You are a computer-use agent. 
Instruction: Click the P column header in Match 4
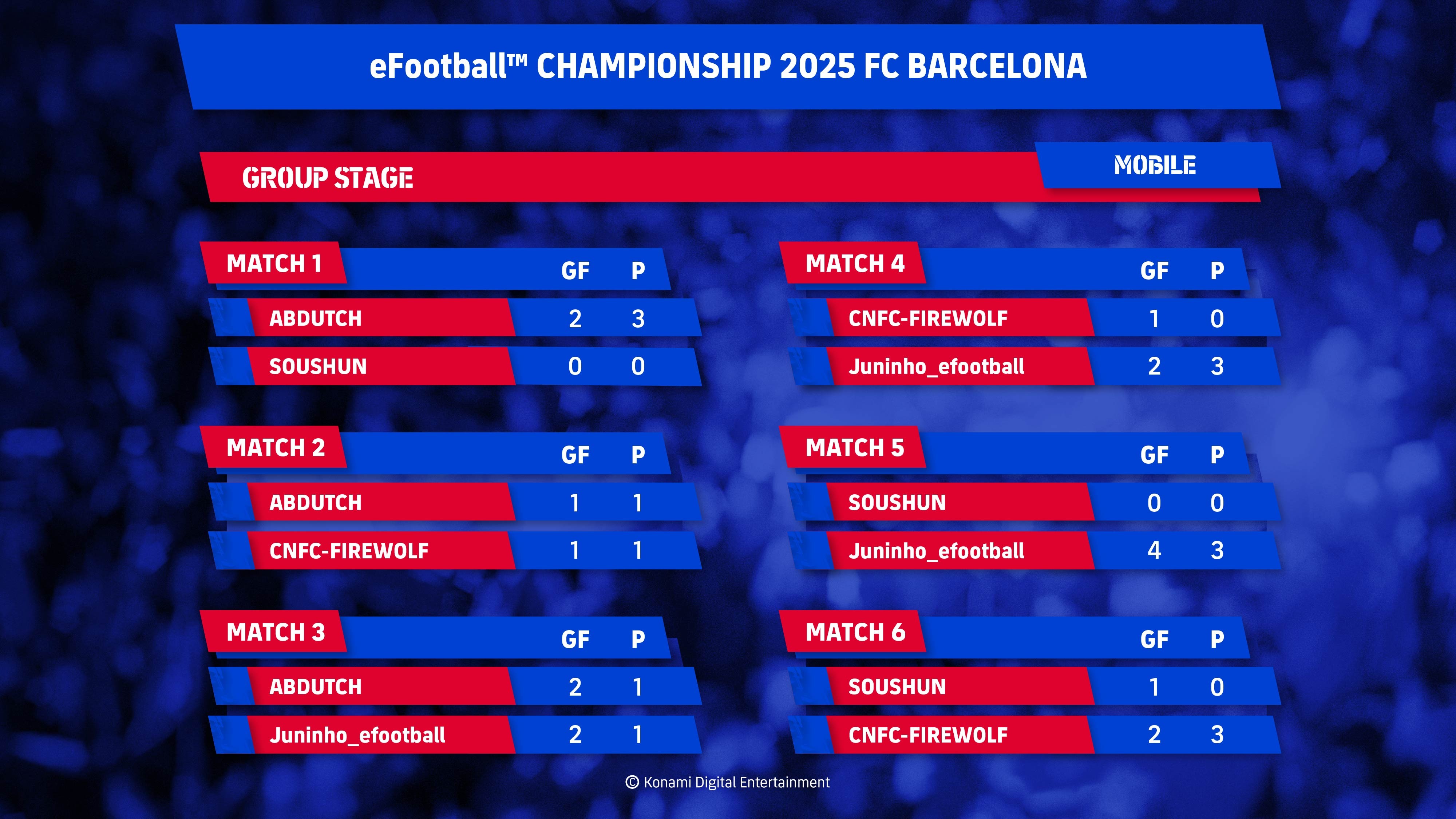1217,271
